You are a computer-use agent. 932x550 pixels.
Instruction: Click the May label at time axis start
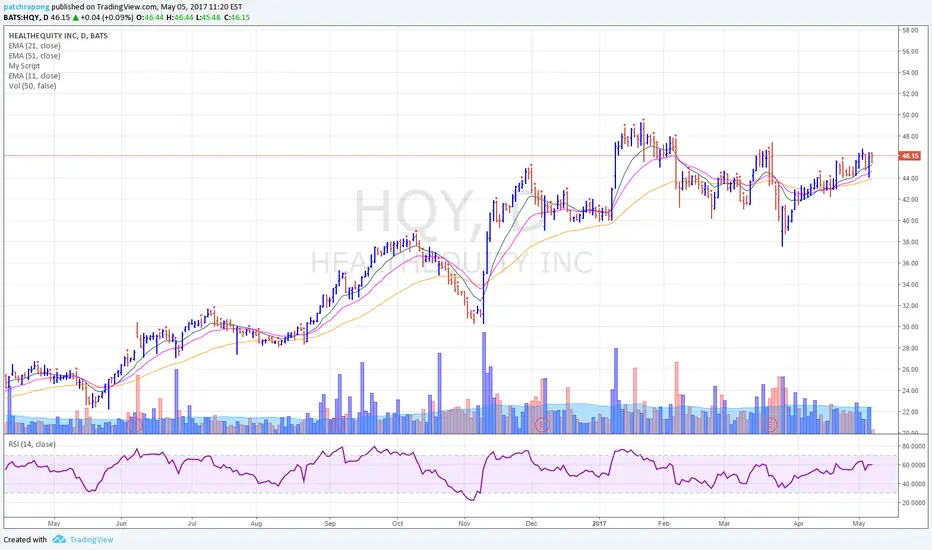54,524
